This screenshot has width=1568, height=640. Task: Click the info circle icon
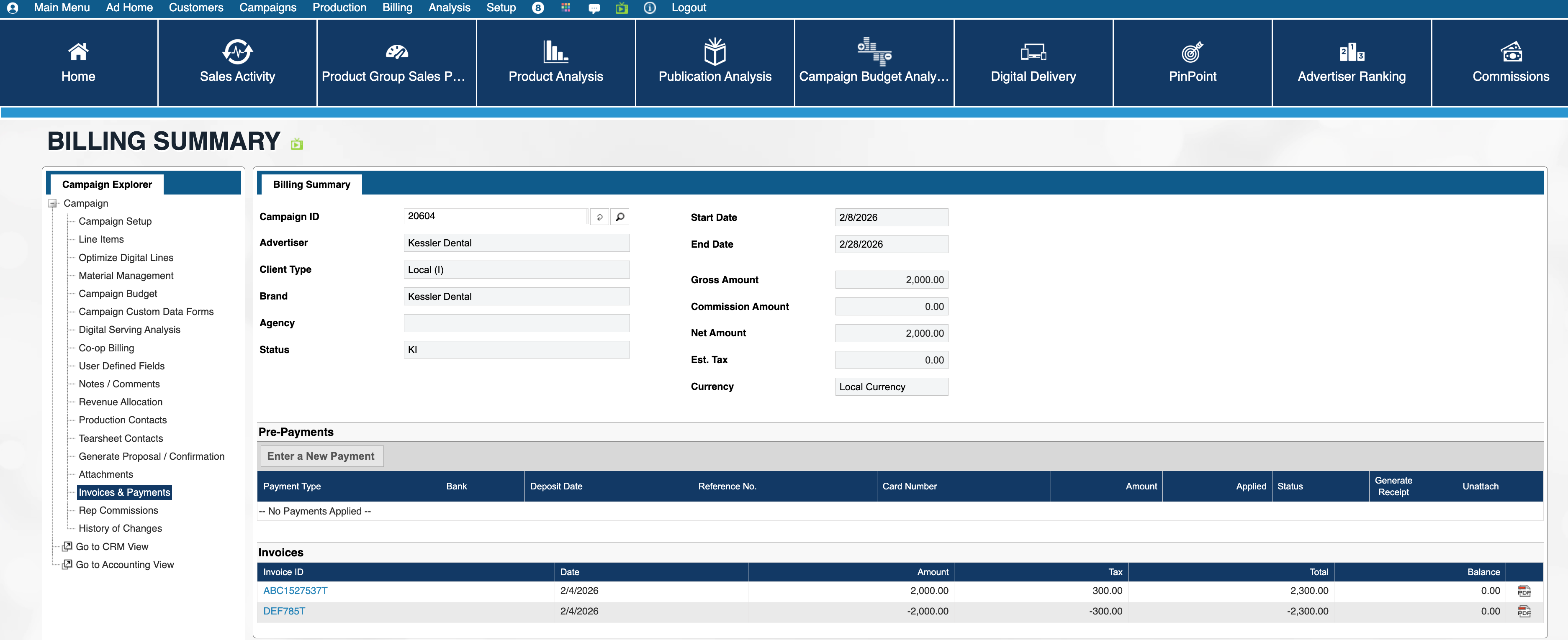tap(650, 8)
